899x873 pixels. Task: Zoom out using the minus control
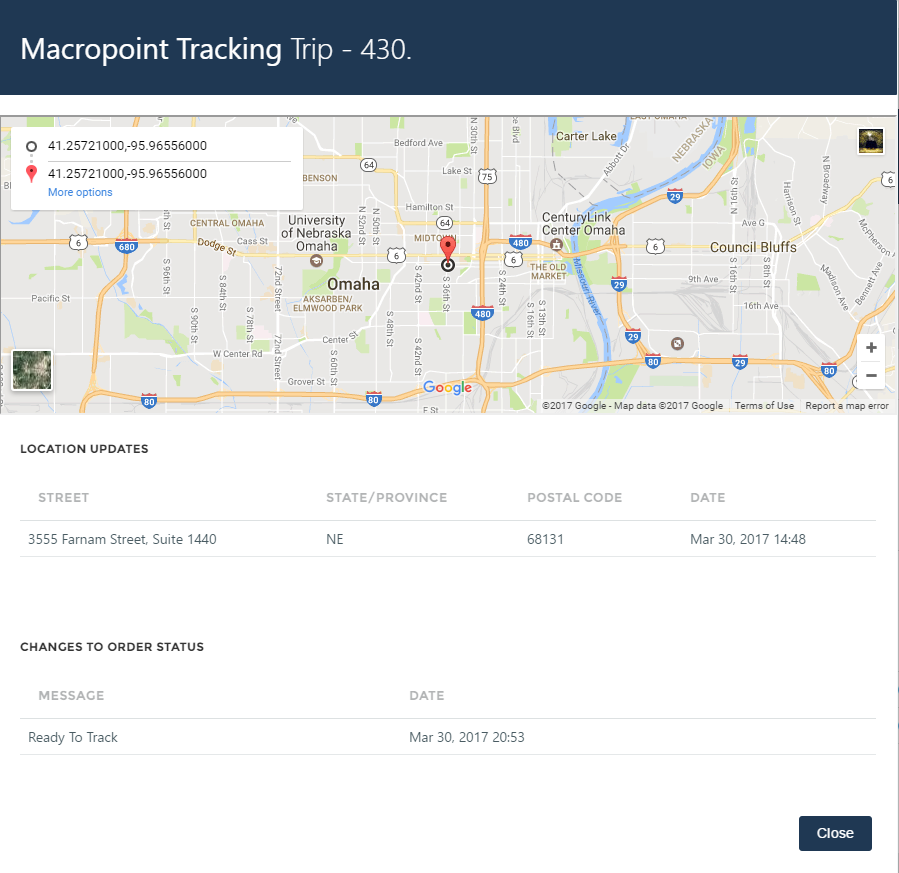[x=870, y=374]
